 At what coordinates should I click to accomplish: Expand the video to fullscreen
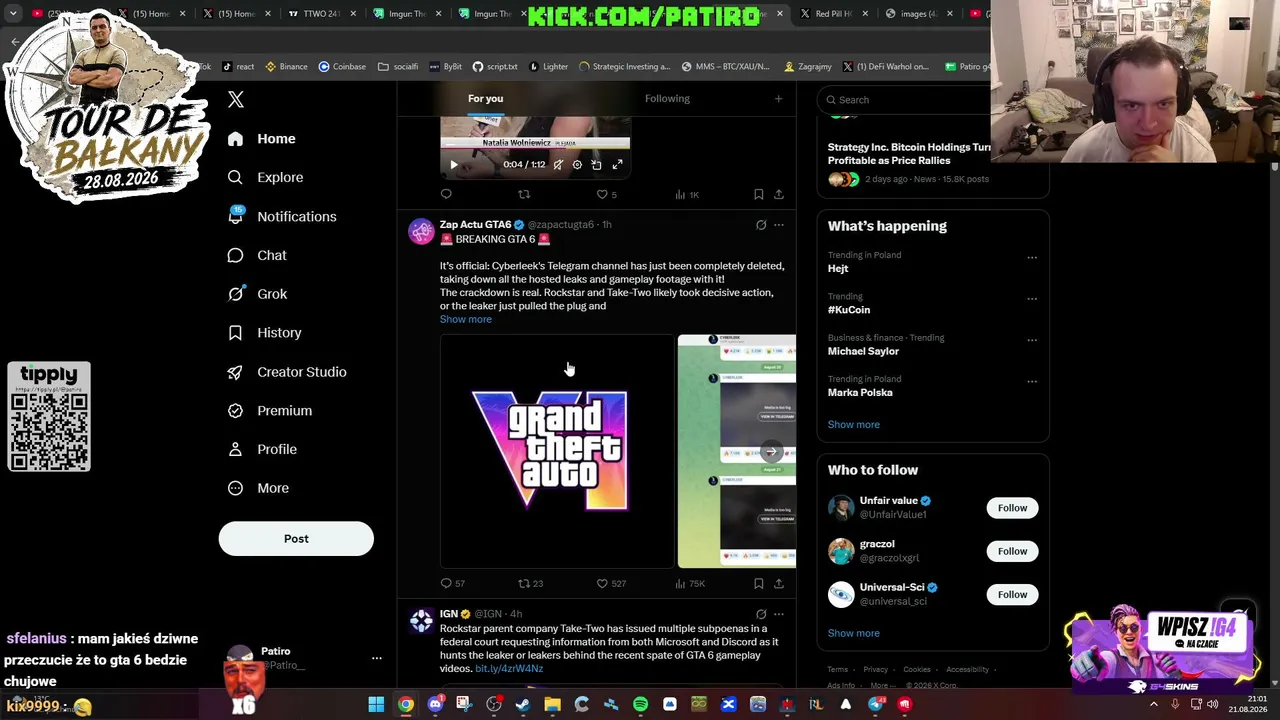(617, 165)
